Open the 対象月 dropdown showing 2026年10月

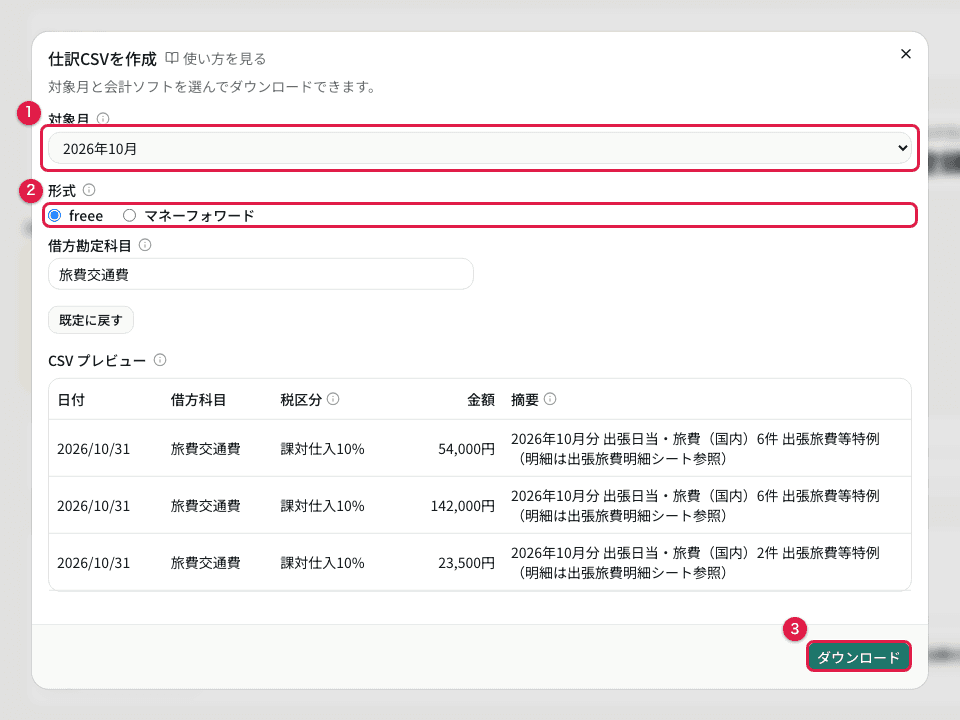479,148
